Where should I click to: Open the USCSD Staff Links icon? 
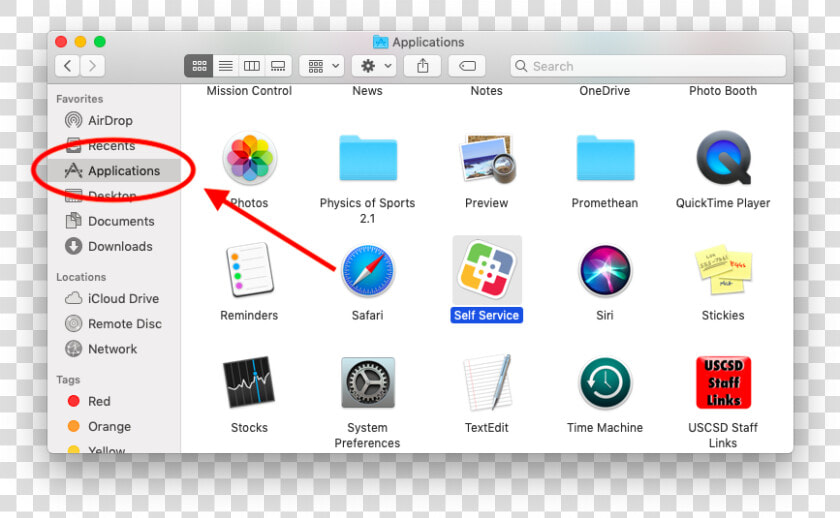click(724, 382)
